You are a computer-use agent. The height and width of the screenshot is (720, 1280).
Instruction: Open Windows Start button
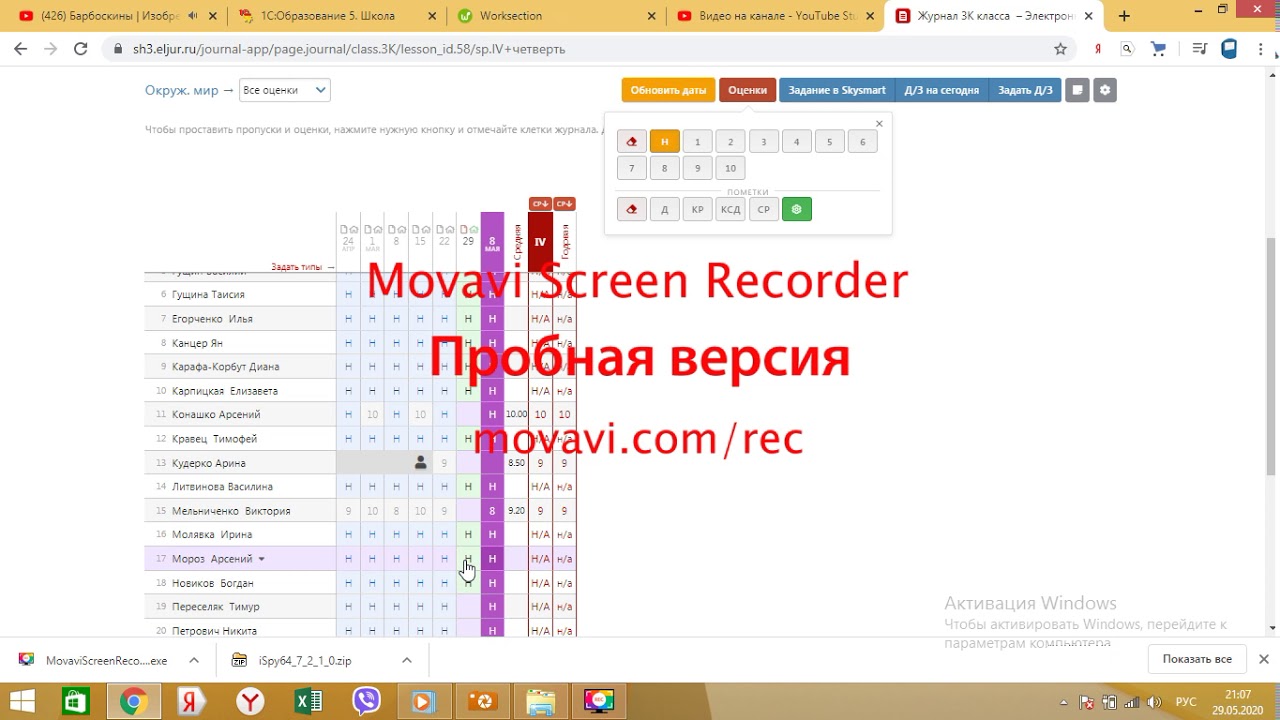tap(22, 702)
